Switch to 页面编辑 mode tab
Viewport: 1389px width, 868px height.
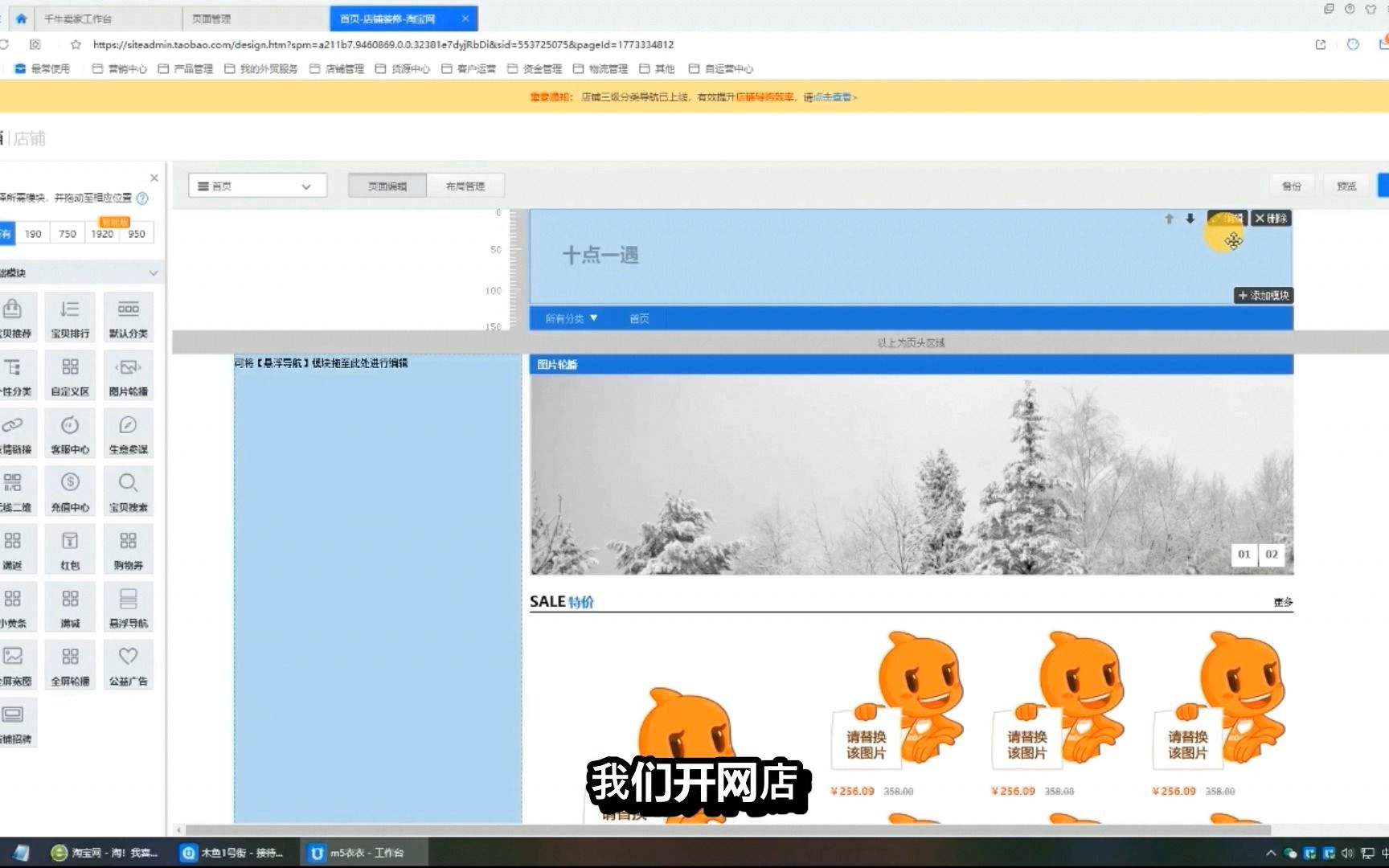point(387,186)
